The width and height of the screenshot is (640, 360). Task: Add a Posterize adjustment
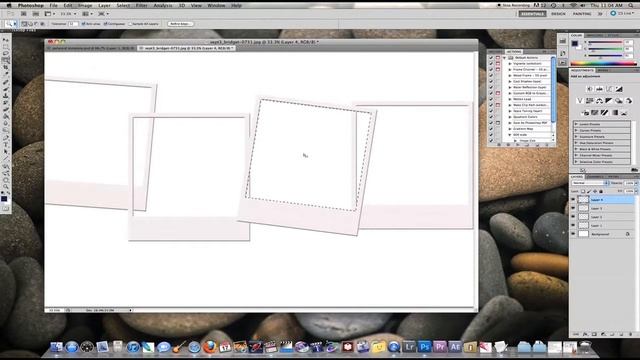595,113
